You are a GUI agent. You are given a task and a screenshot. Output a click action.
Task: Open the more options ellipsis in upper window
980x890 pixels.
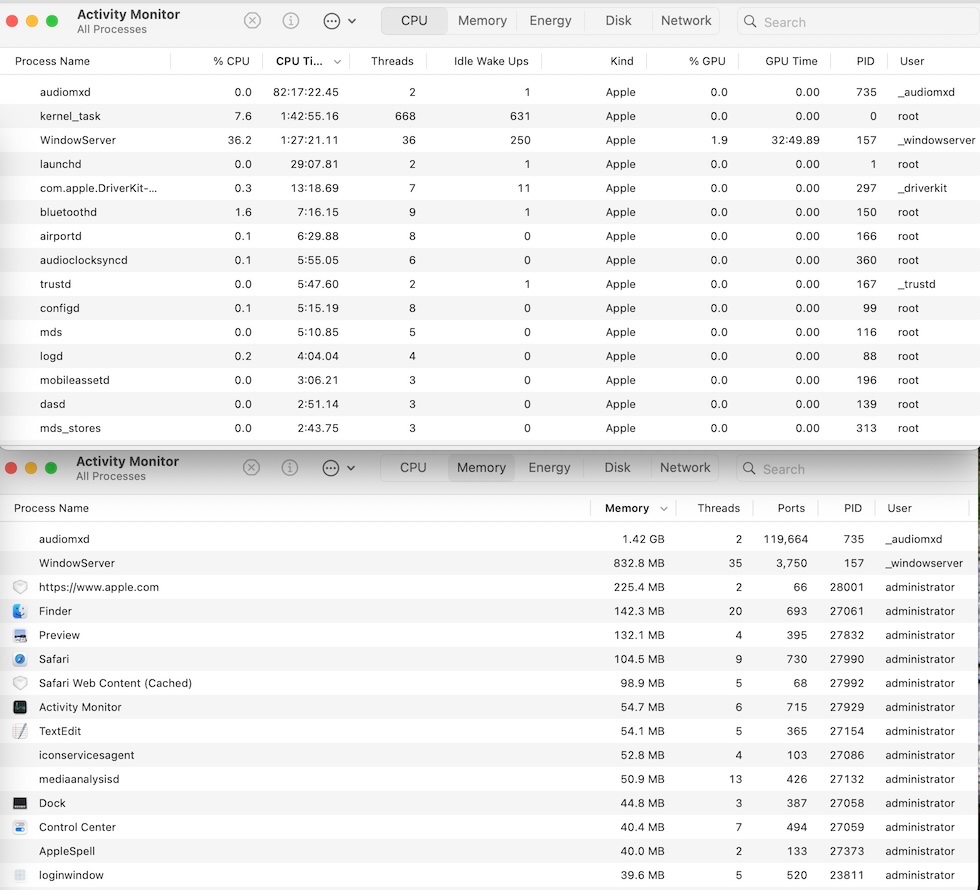coord(331,21)
